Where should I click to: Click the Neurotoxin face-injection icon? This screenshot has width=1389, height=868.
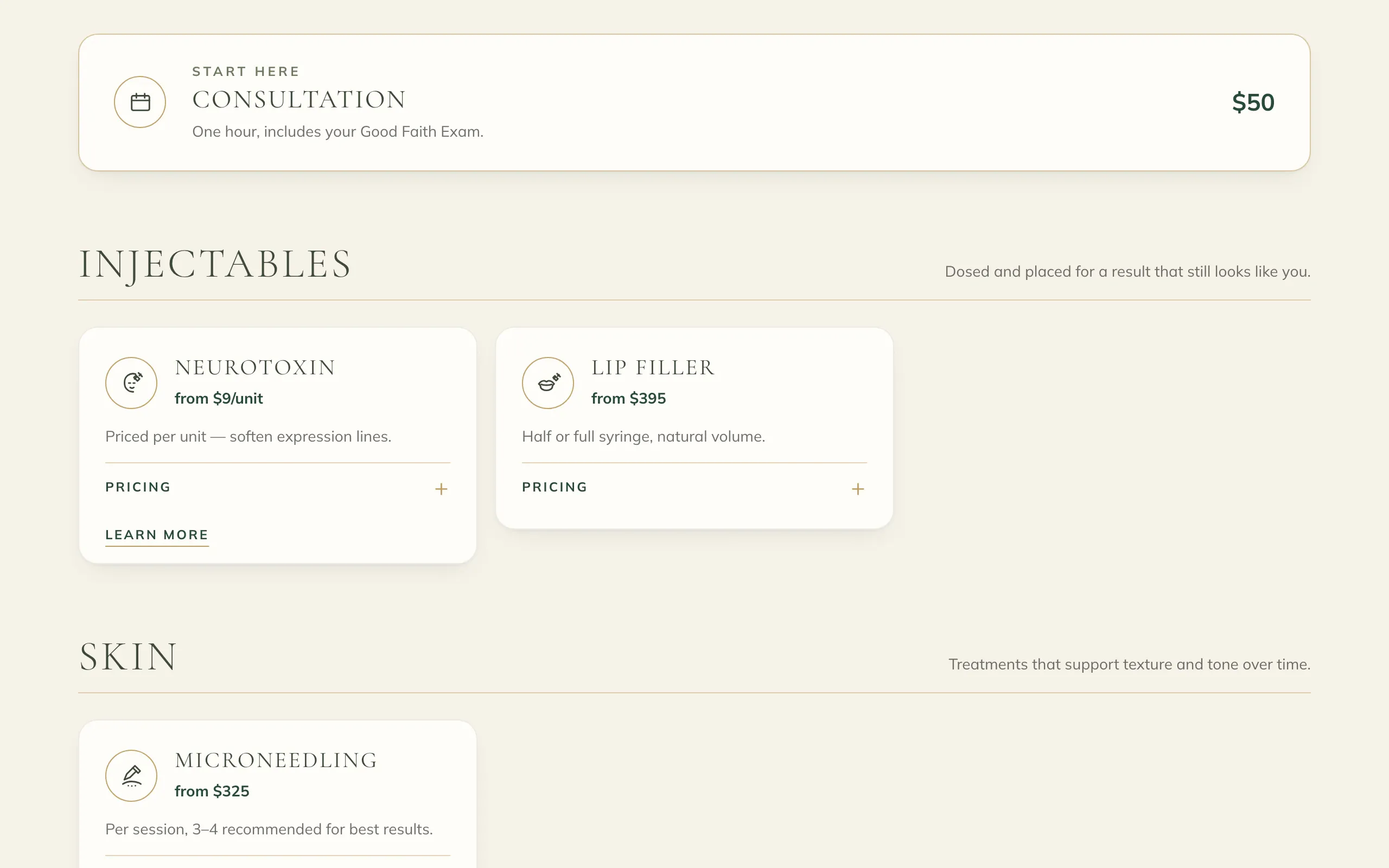(x=131, y=383)
